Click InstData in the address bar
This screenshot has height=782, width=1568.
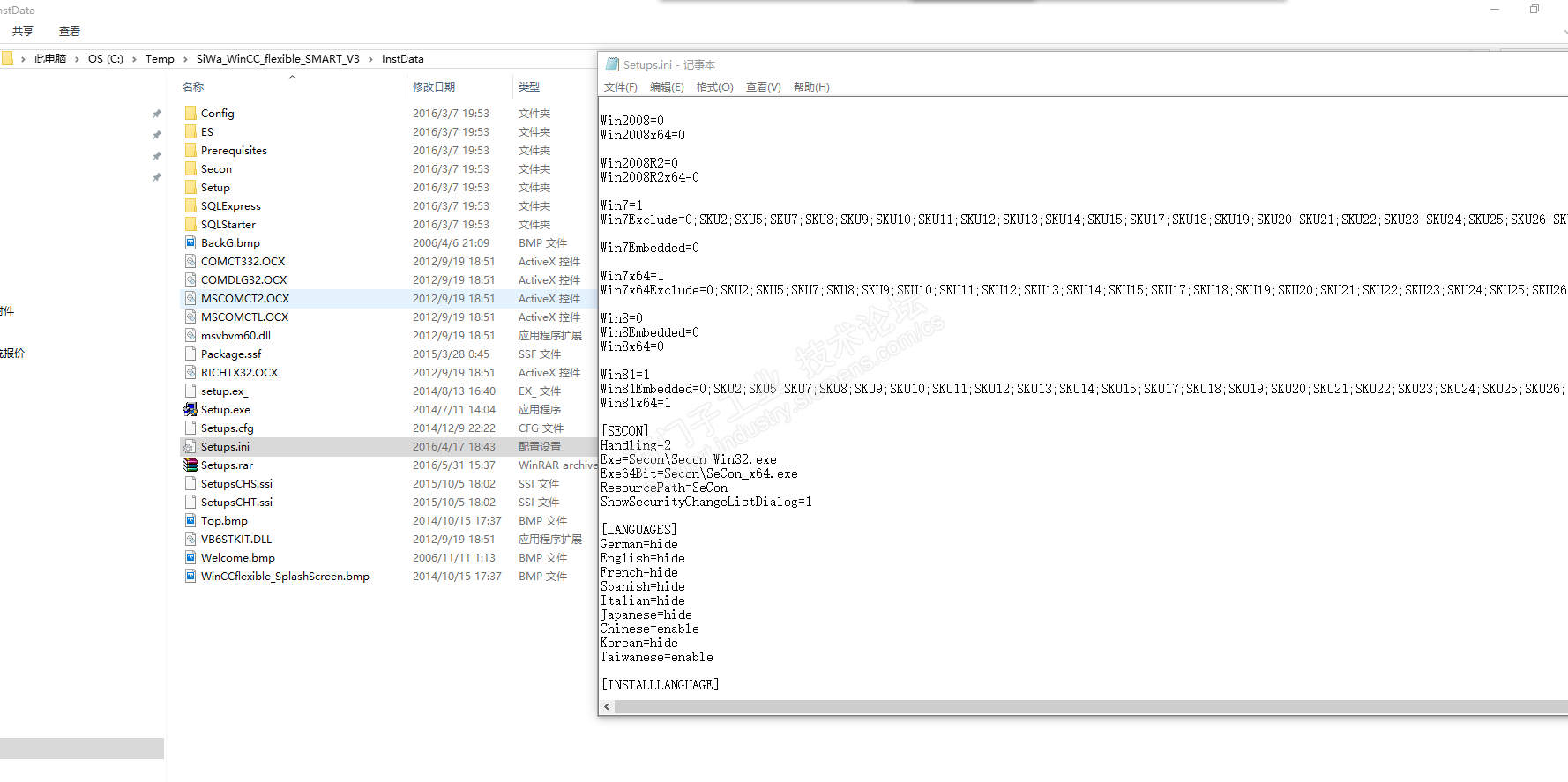click(403, 59)
